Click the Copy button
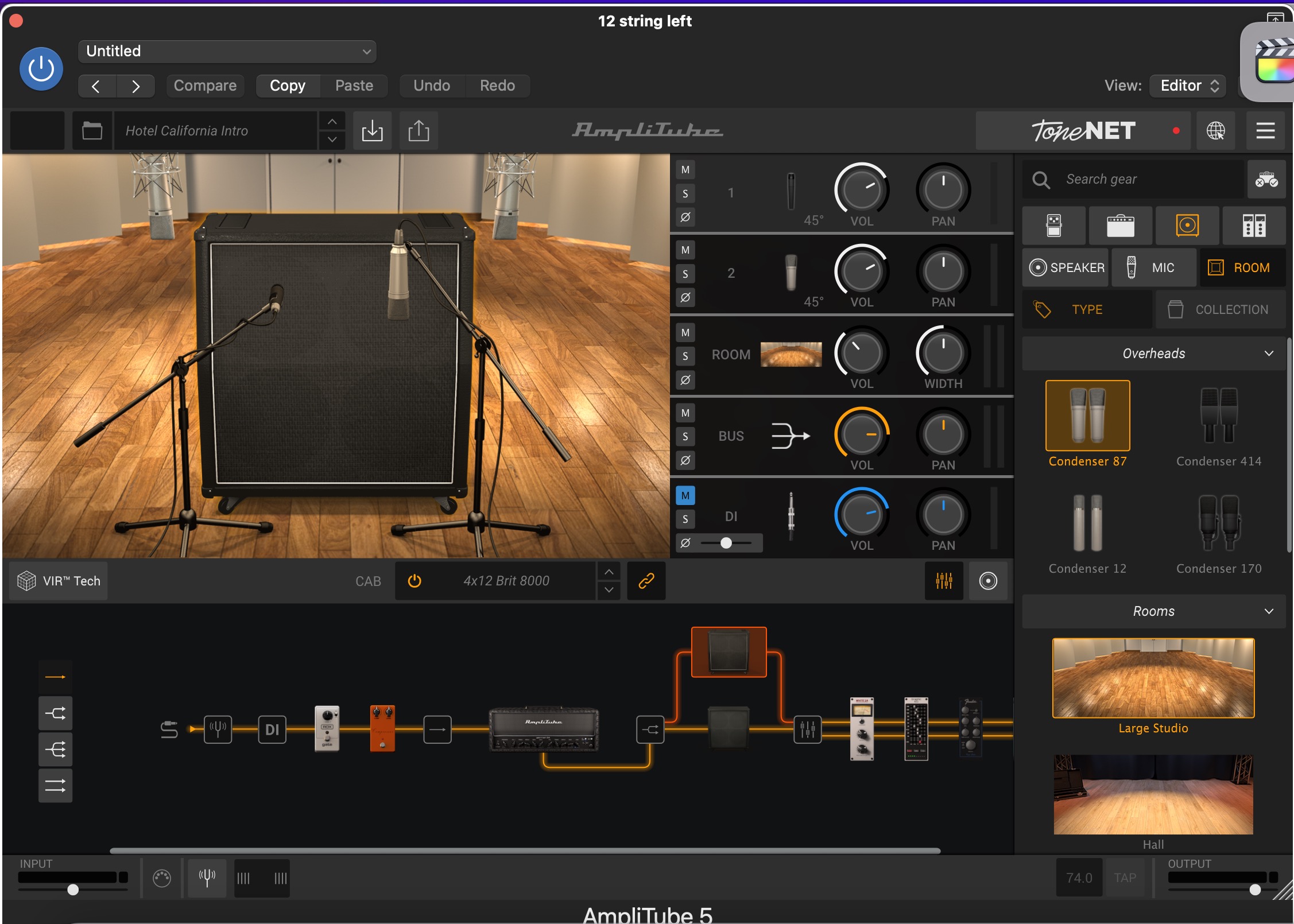1294x924 pixels. [288, 86]
